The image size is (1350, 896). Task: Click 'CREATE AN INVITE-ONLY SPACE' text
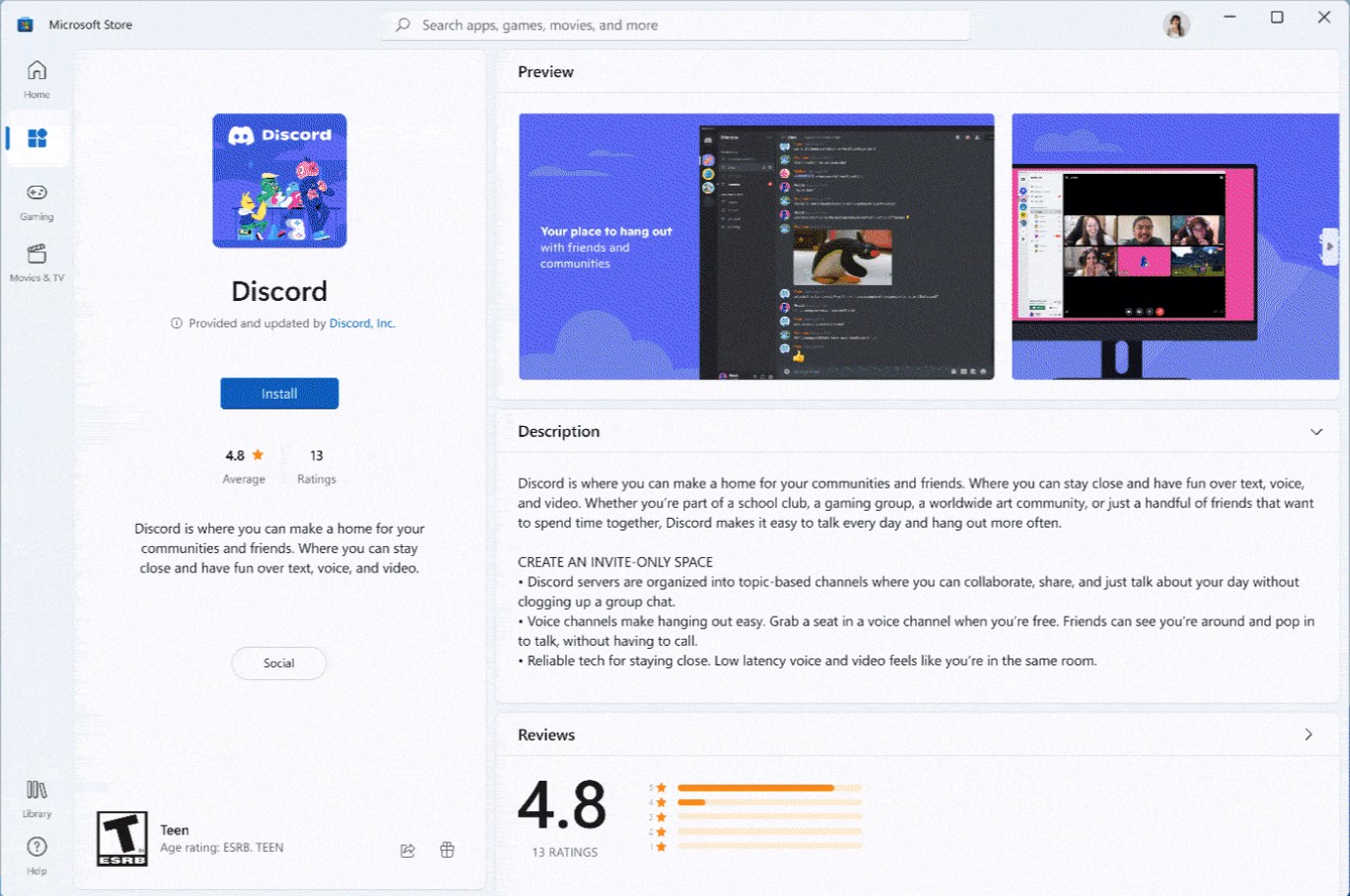tap(616, 562)
